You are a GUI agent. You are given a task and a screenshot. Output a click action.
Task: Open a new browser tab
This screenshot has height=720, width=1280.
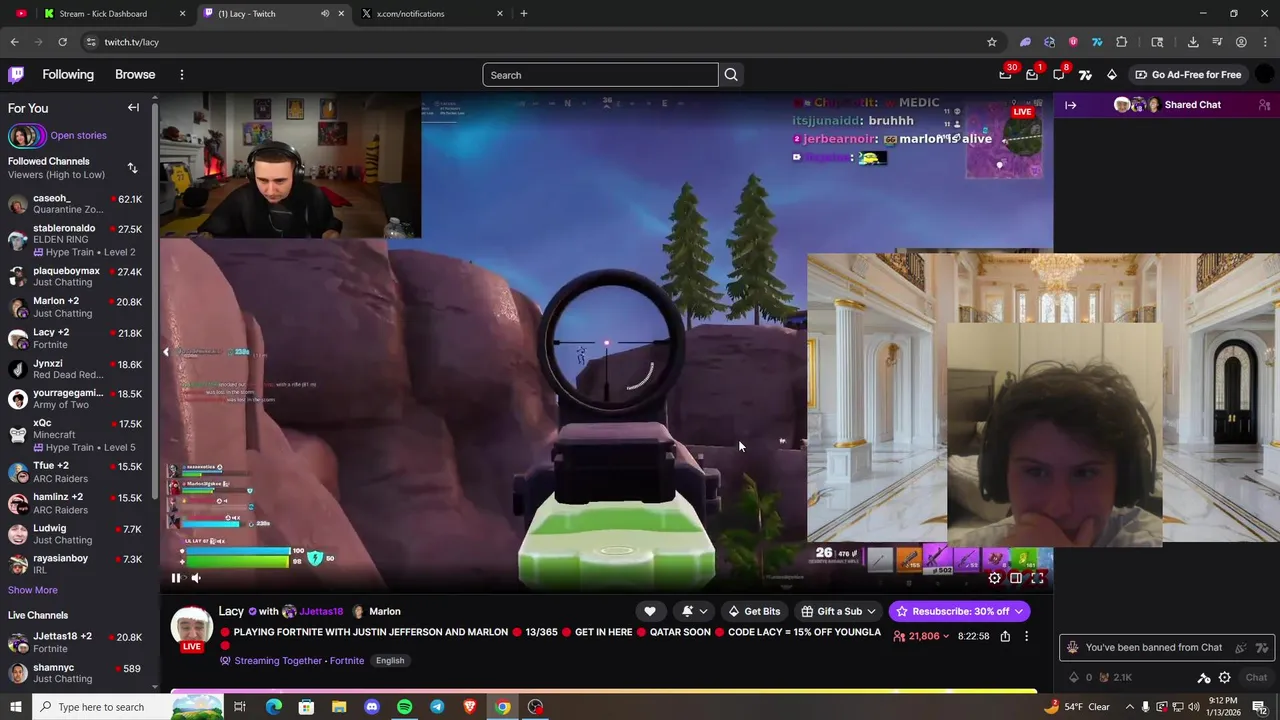tap(524, 13)
